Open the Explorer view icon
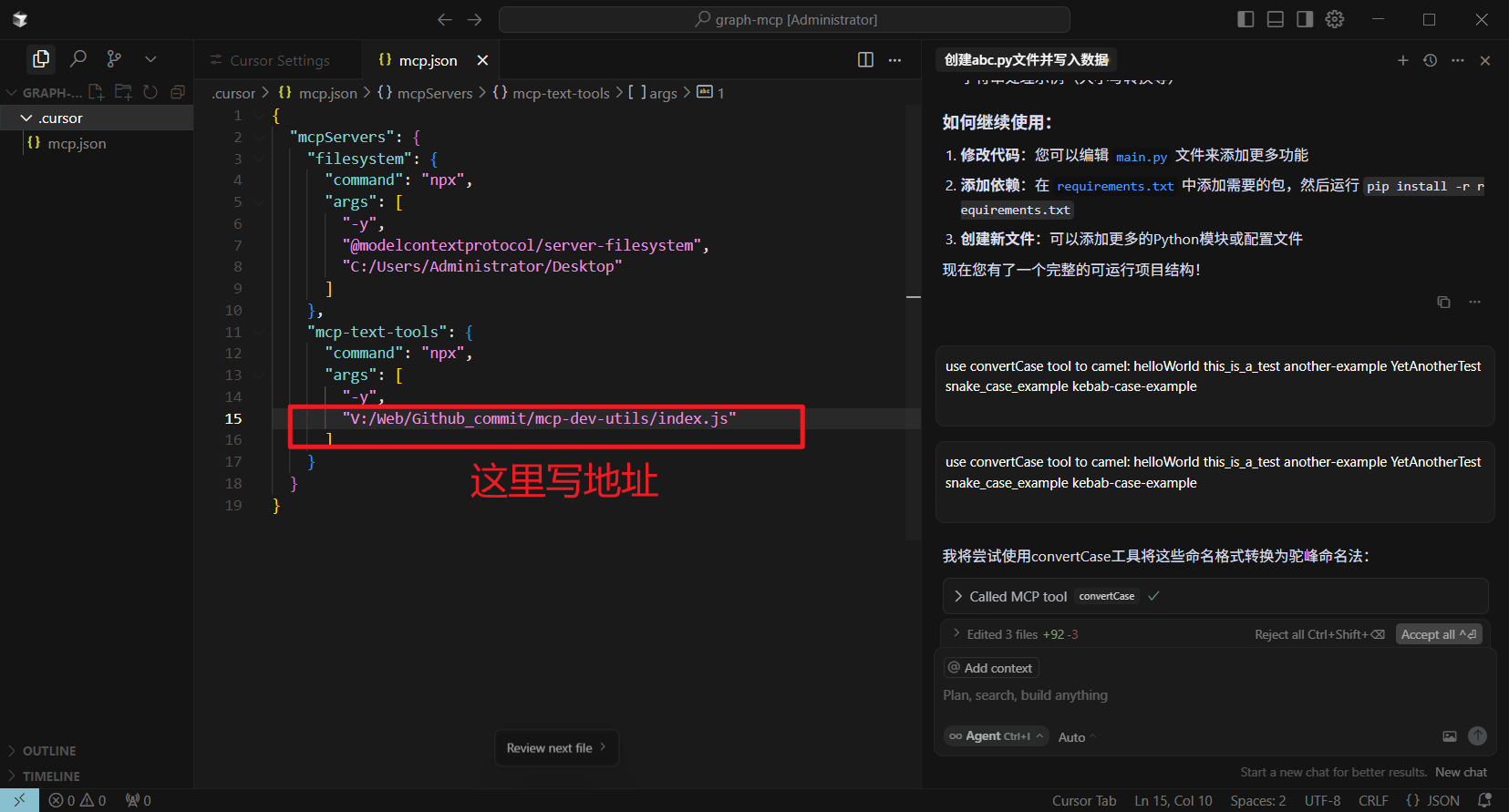Viewport: 1509px width, 812px height. click(x=40, y=59)
